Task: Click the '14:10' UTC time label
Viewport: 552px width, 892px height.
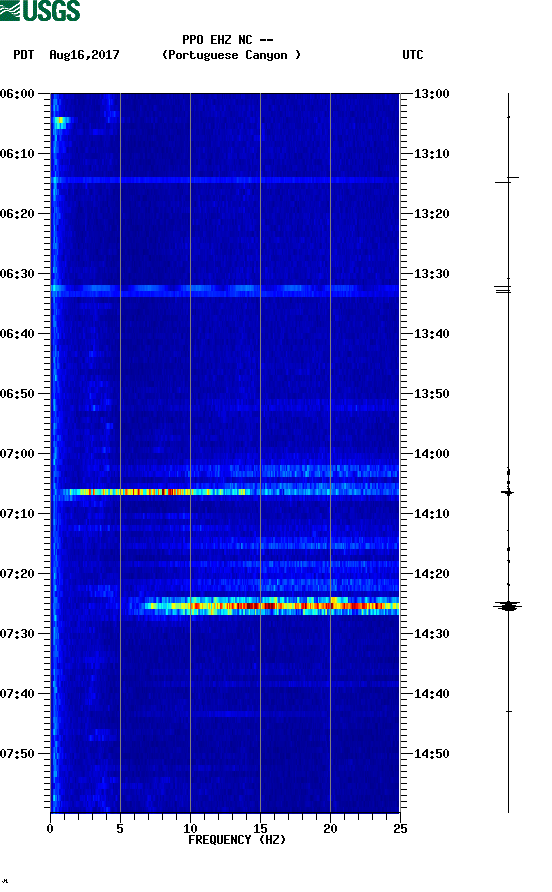Action: click(431, 514)
